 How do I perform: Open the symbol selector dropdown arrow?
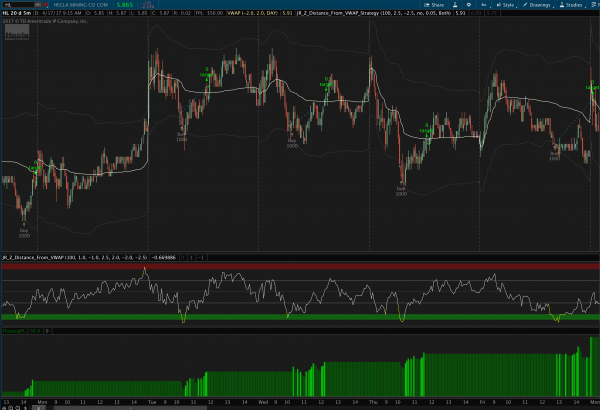pyautogui.click(x=38, y=5)
